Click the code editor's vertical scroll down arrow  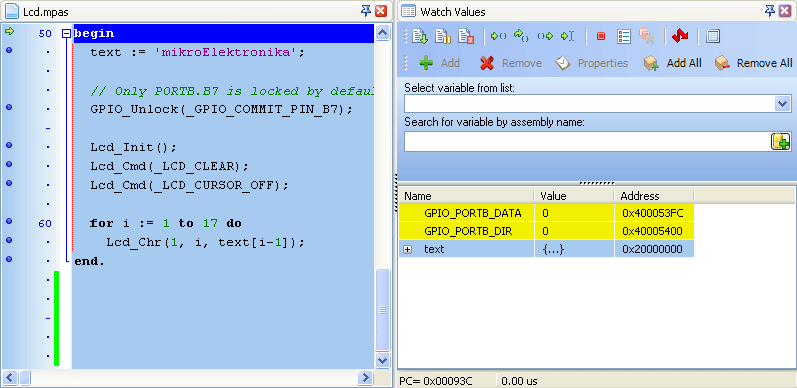(x=382, y=360)
